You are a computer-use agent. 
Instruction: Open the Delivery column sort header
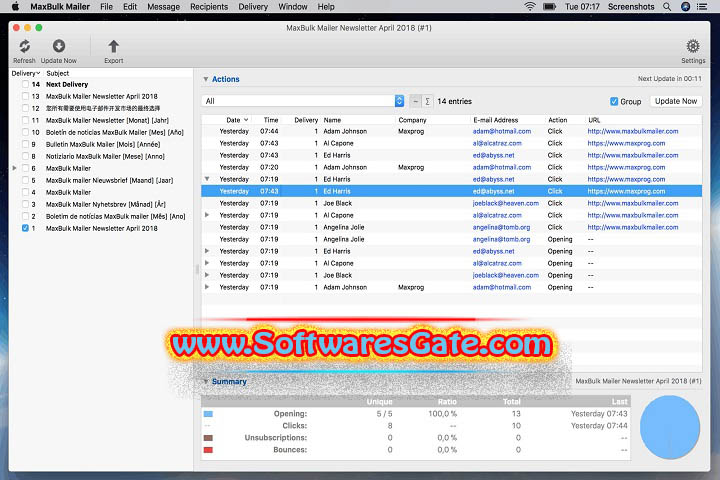pos(26,73)
